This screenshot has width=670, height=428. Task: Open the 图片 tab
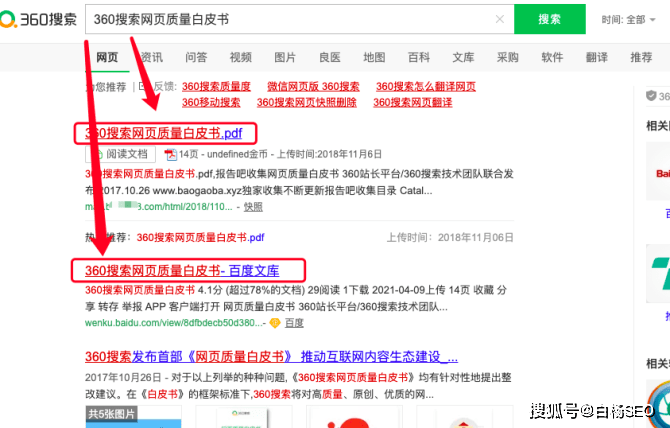click(285, 57)
